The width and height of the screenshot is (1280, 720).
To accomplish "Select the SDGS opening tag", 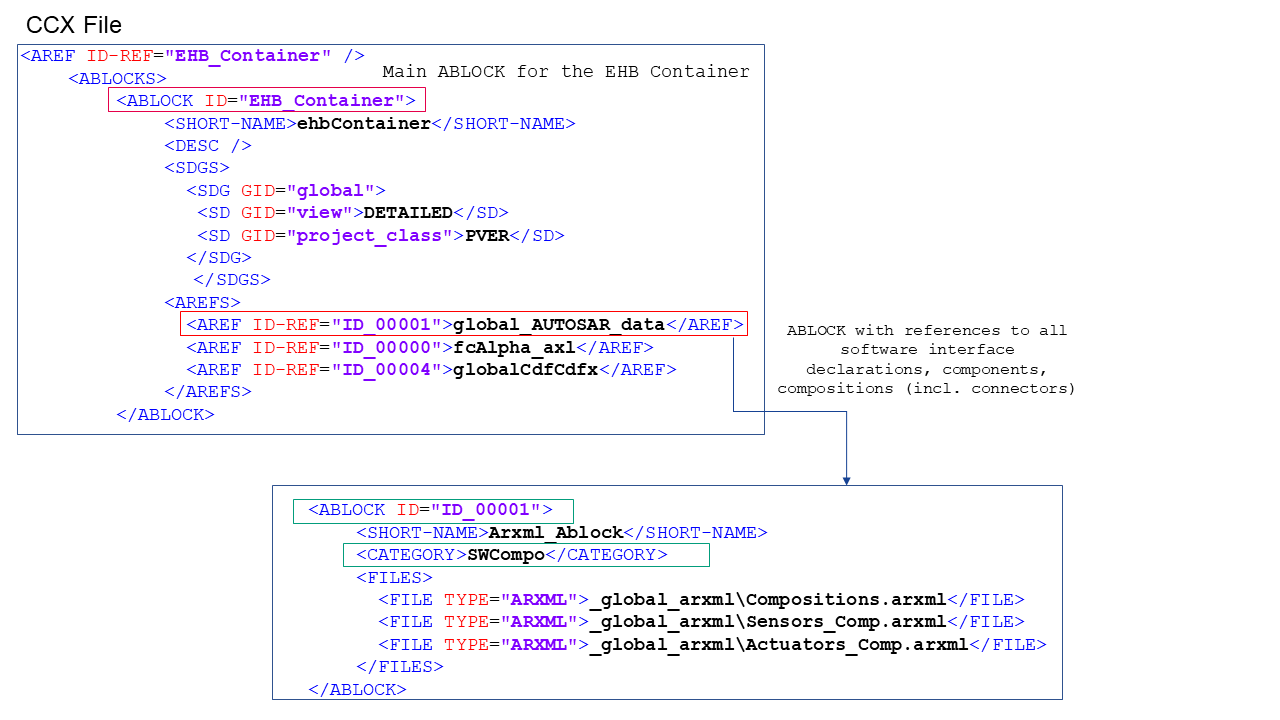I will (196, 167).
